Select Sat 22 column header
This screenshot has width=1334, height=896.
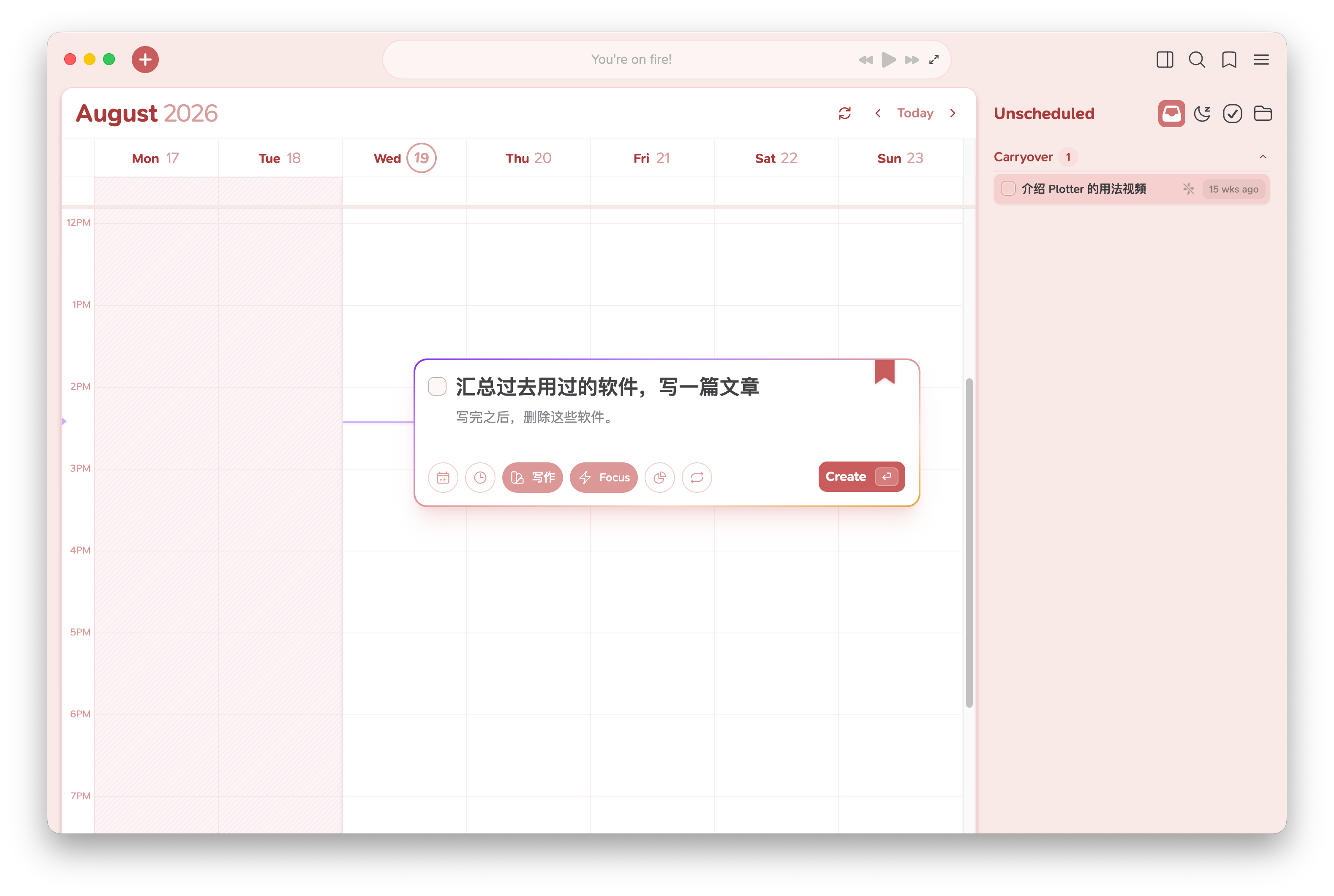coord(776,158)
